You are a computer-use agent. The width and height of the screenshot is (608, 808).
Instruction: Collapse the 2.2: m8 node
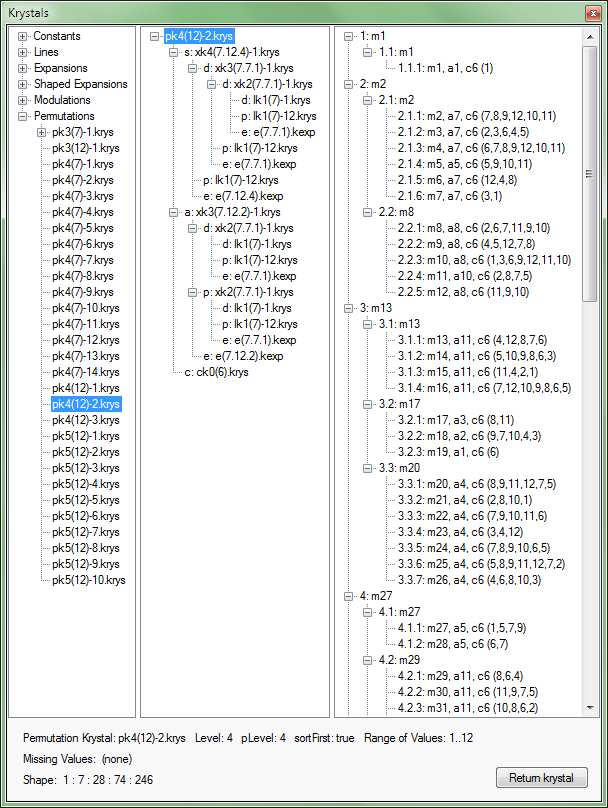click(x=367, y=212)
